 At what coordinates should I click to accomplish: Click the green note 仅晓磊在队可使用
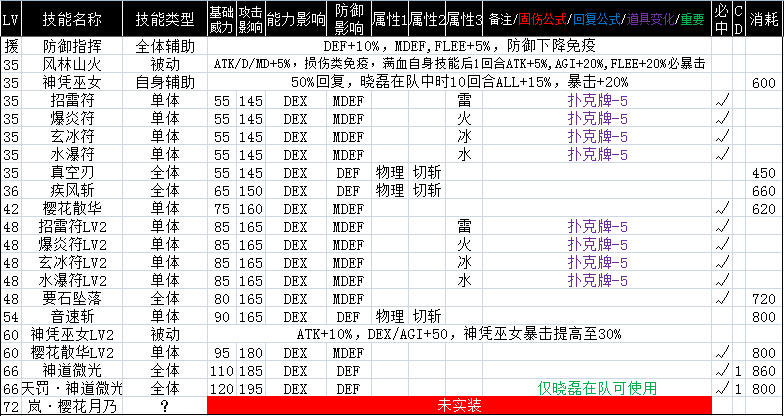point(597,388)
